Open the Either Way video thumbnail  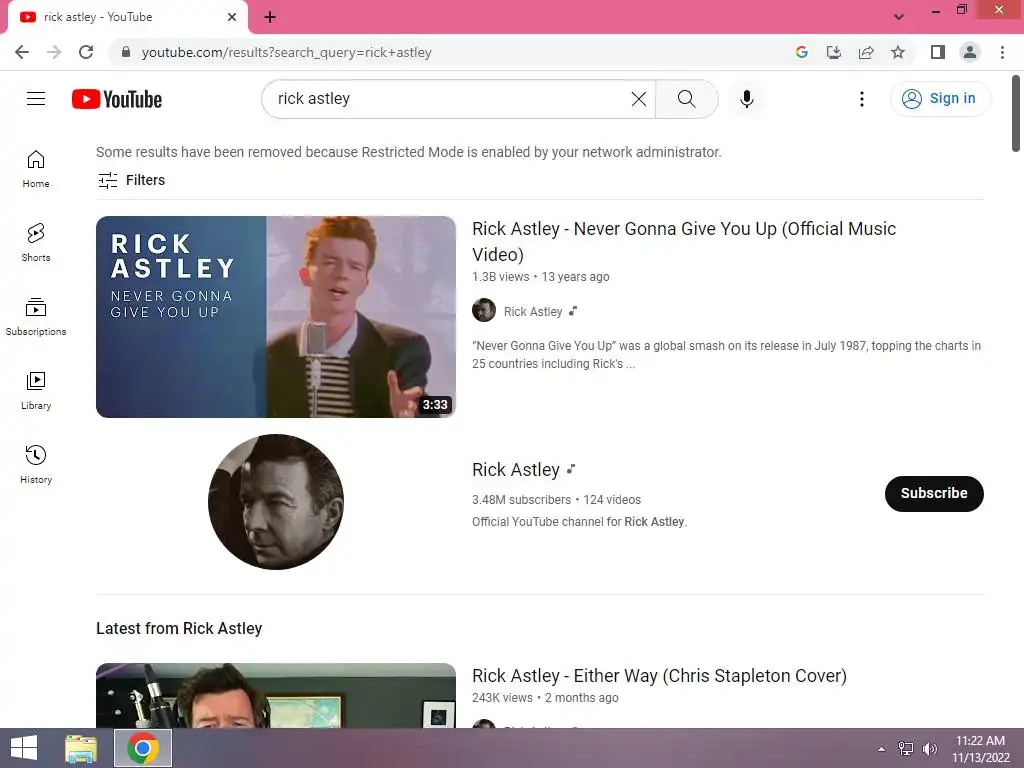click(x=276, y=696)
